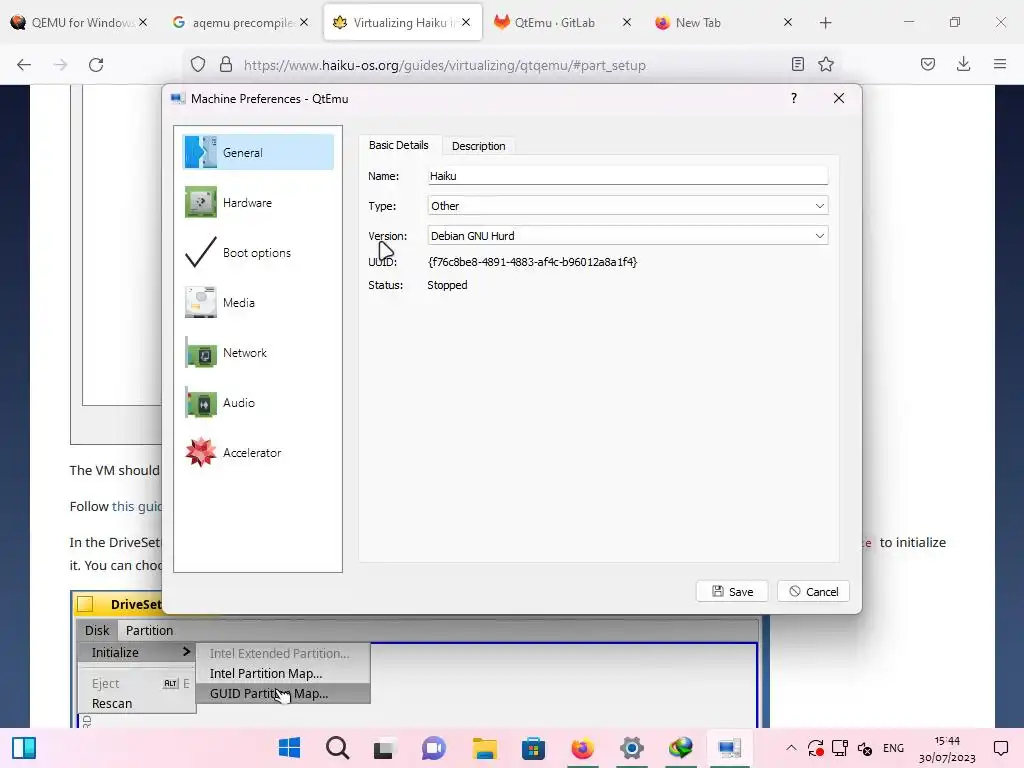Image resolution: width=1024 pixels, height=768 pixels.
Task: Click the sync tray icon with the red dot
Action: 815,748
